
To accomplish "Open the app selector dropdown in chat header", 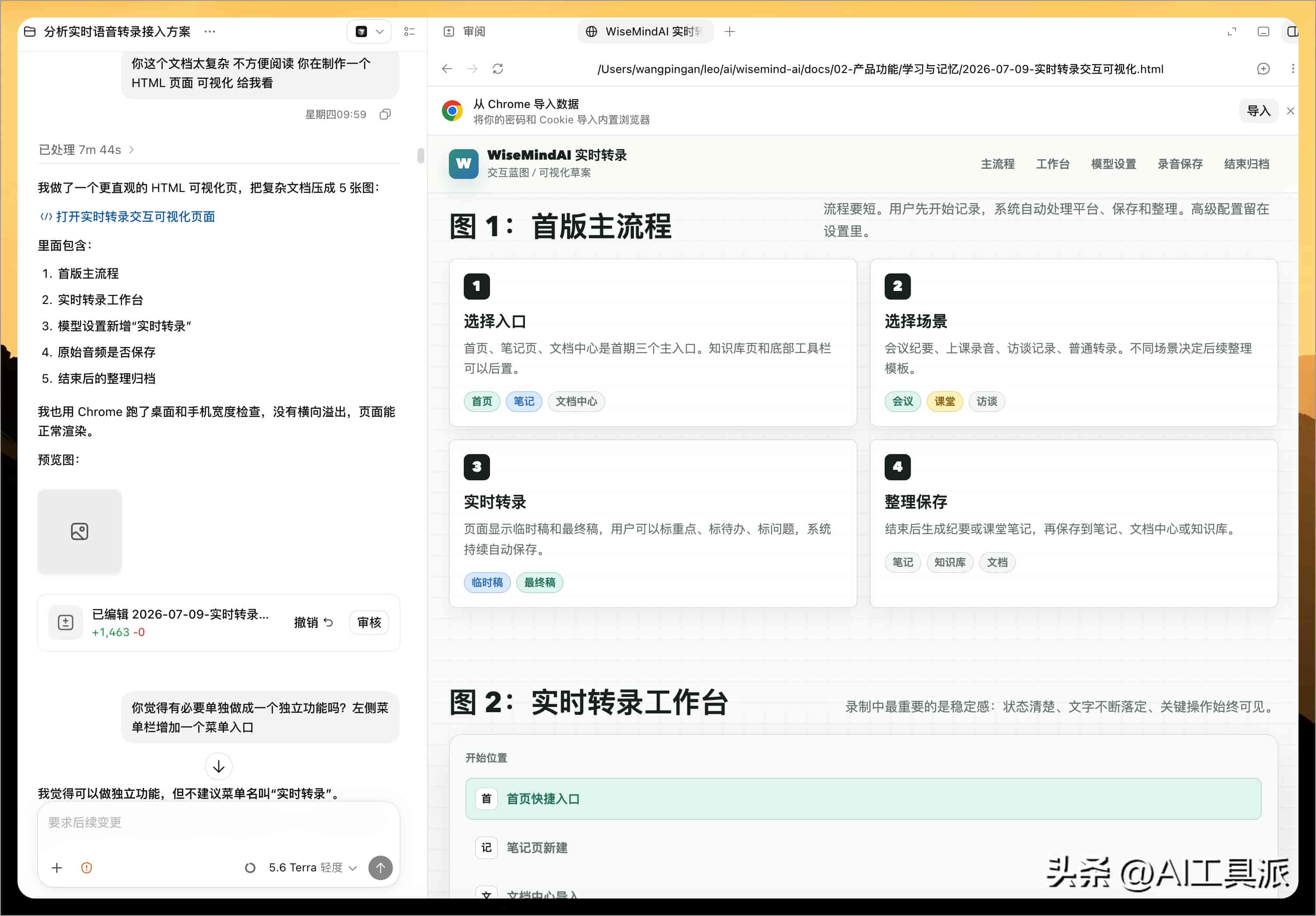I will 369,31.
